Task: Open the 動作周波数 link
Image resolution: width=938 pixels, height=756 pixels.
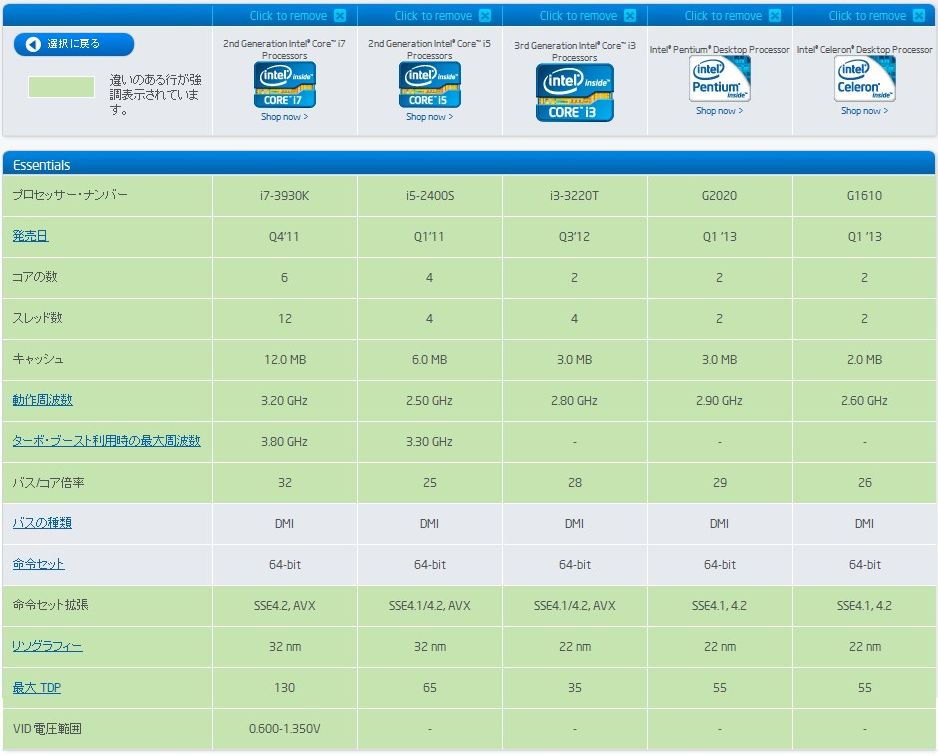Action: click(42, 400)
